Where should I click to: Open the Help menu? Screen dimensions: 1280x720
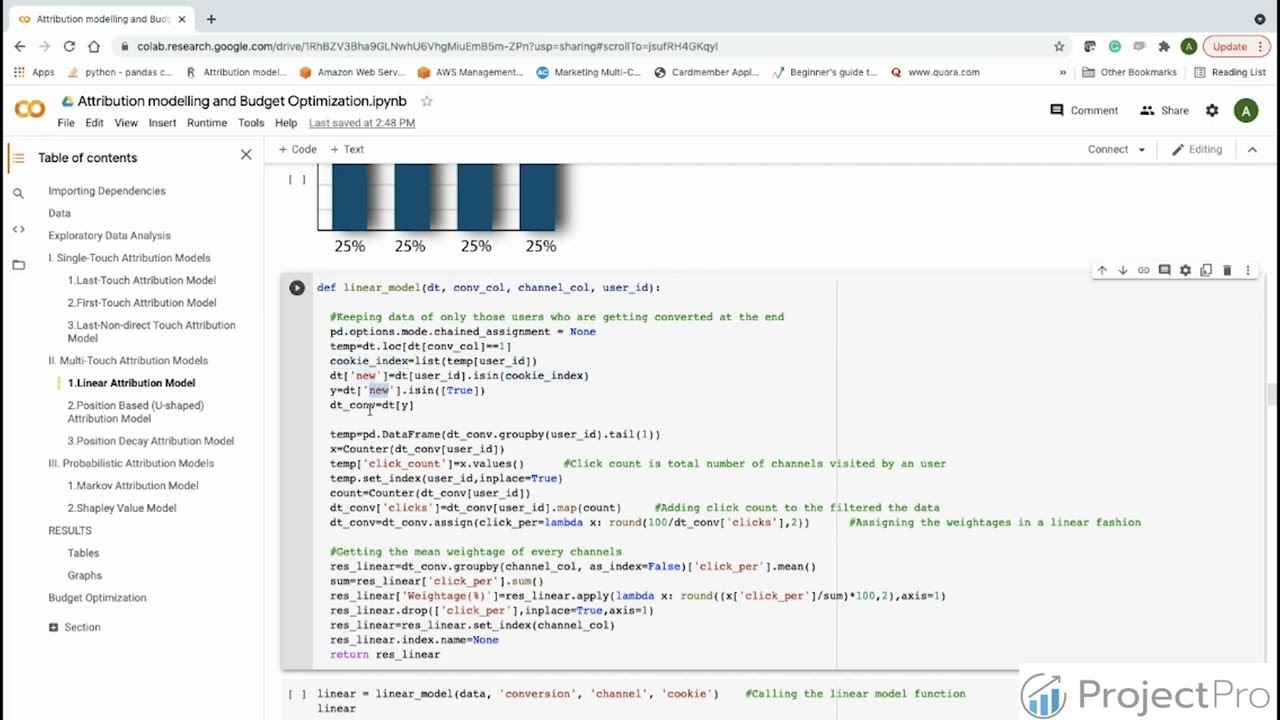pyautogui.click(x=286, y=123)
